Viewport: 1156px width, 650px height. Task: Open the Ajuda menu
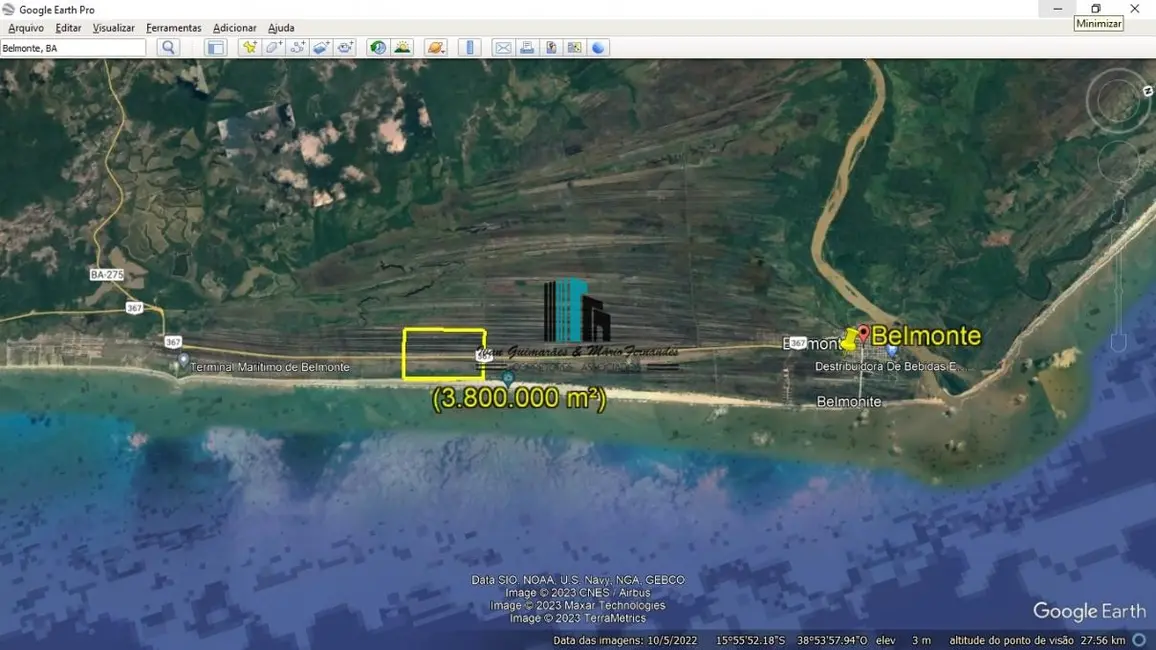(281, 28)
